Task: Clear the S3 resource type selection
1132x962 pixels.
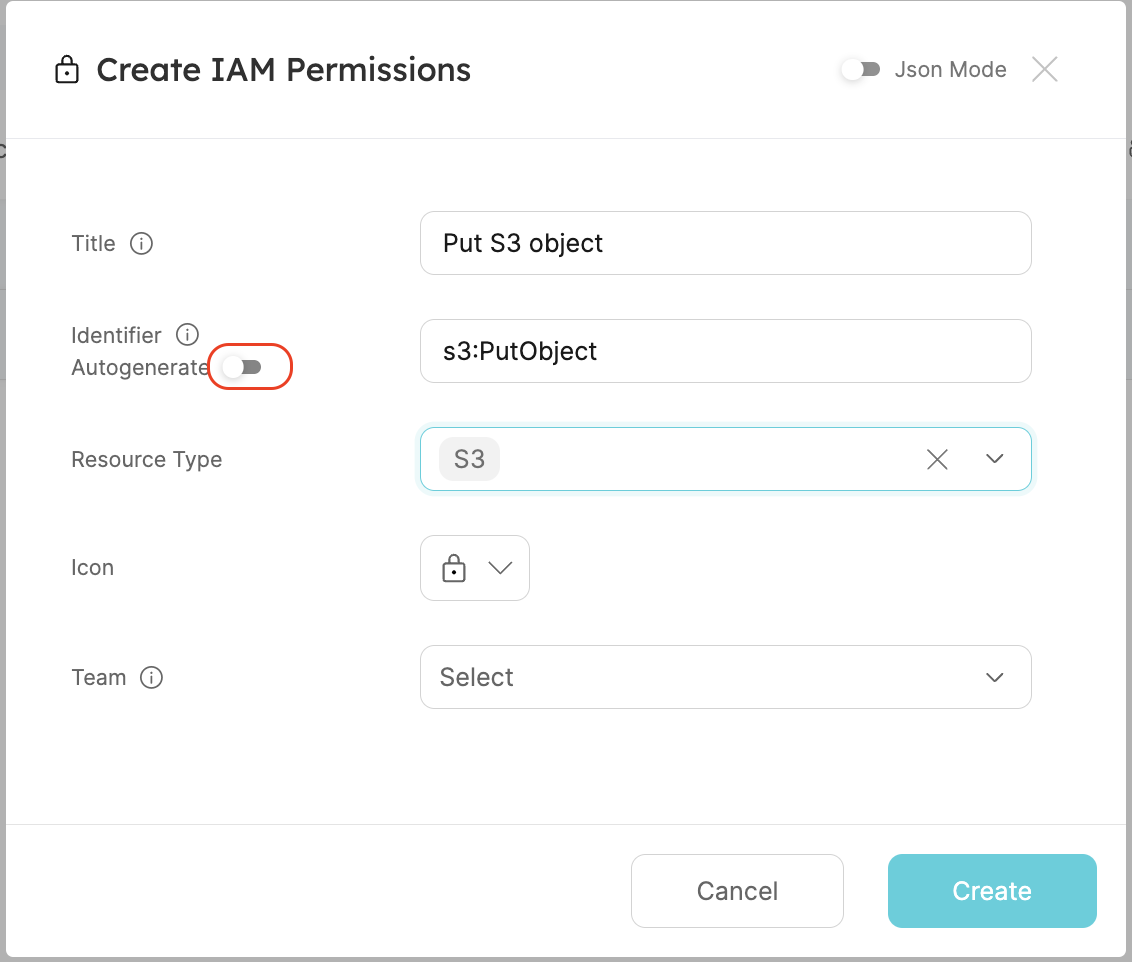Action: 937,459
